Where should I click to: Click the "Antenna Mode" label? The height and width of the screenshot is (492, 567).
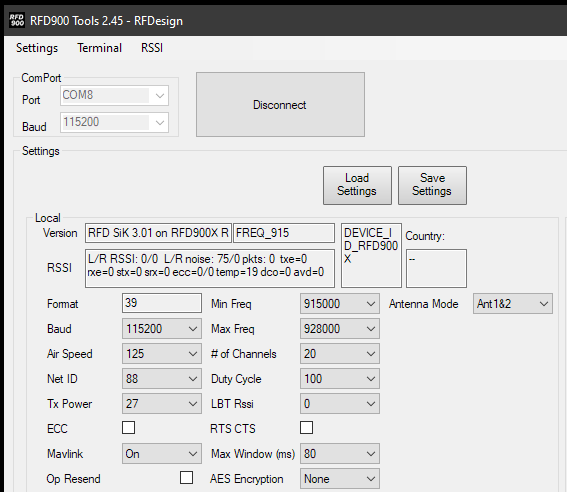tap(423, 304)
